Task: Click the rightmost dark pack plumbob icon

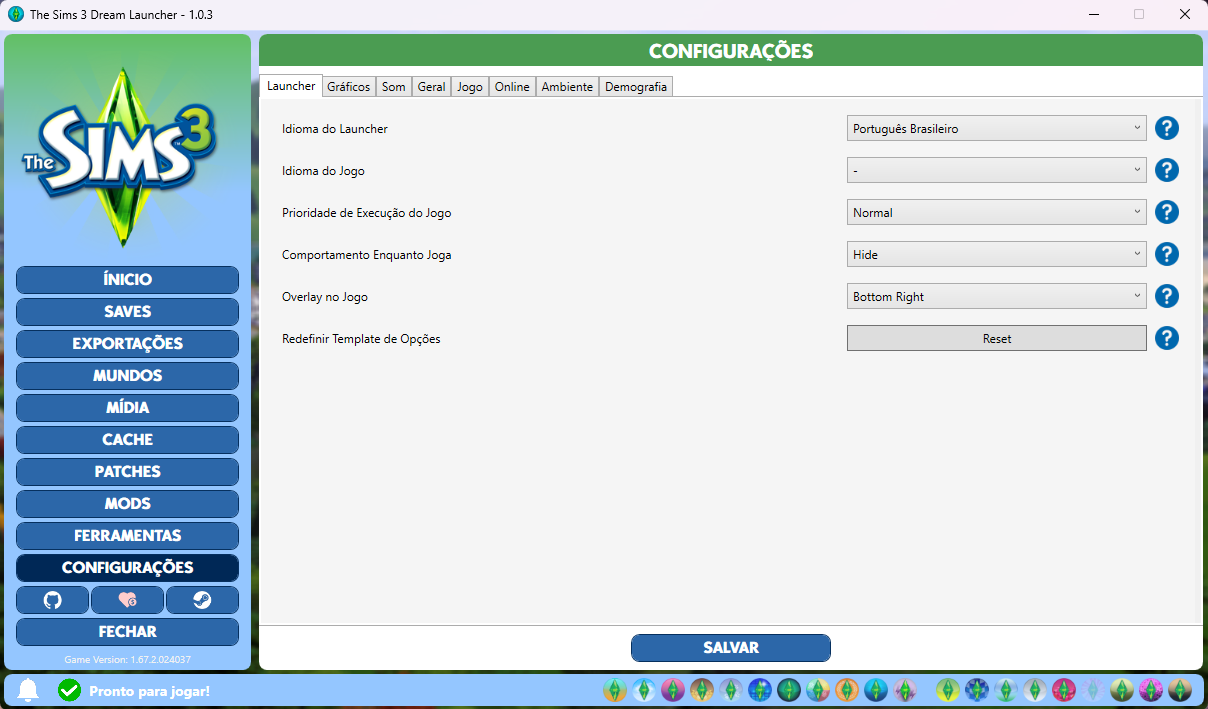Action: (1181, 690)
